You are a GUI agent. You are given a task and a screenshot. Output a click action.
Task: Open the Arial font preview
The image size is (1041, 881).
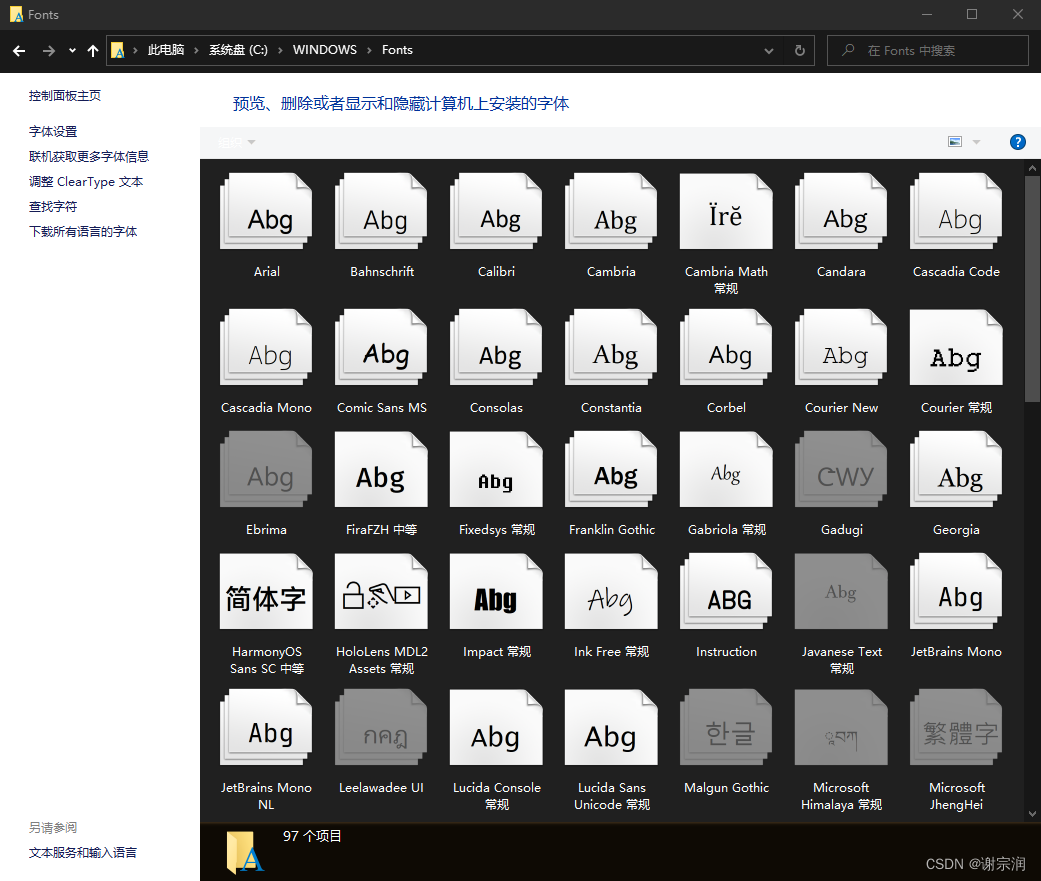click(x=266, y=211)
